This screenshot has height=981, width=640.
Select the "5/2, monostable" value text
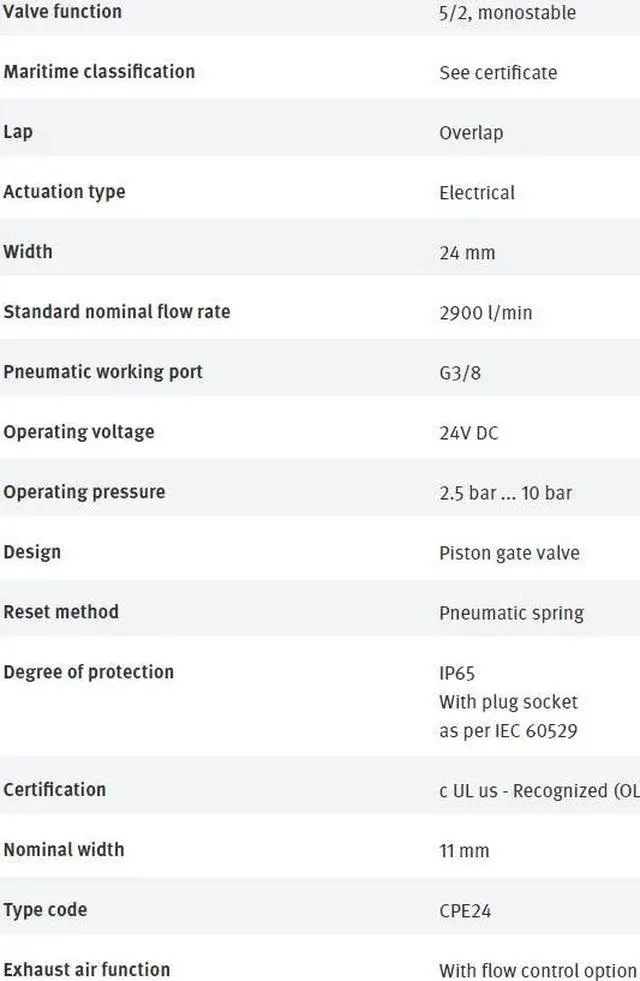[x=507, y=13]
